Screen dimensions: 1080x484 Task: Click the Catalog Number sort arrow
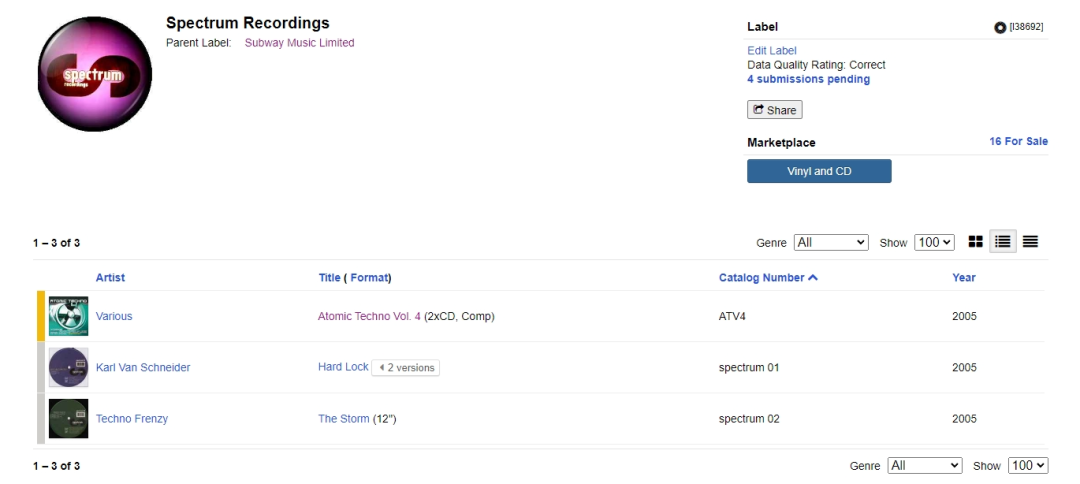pyautogui.click(x=813, y=278)
